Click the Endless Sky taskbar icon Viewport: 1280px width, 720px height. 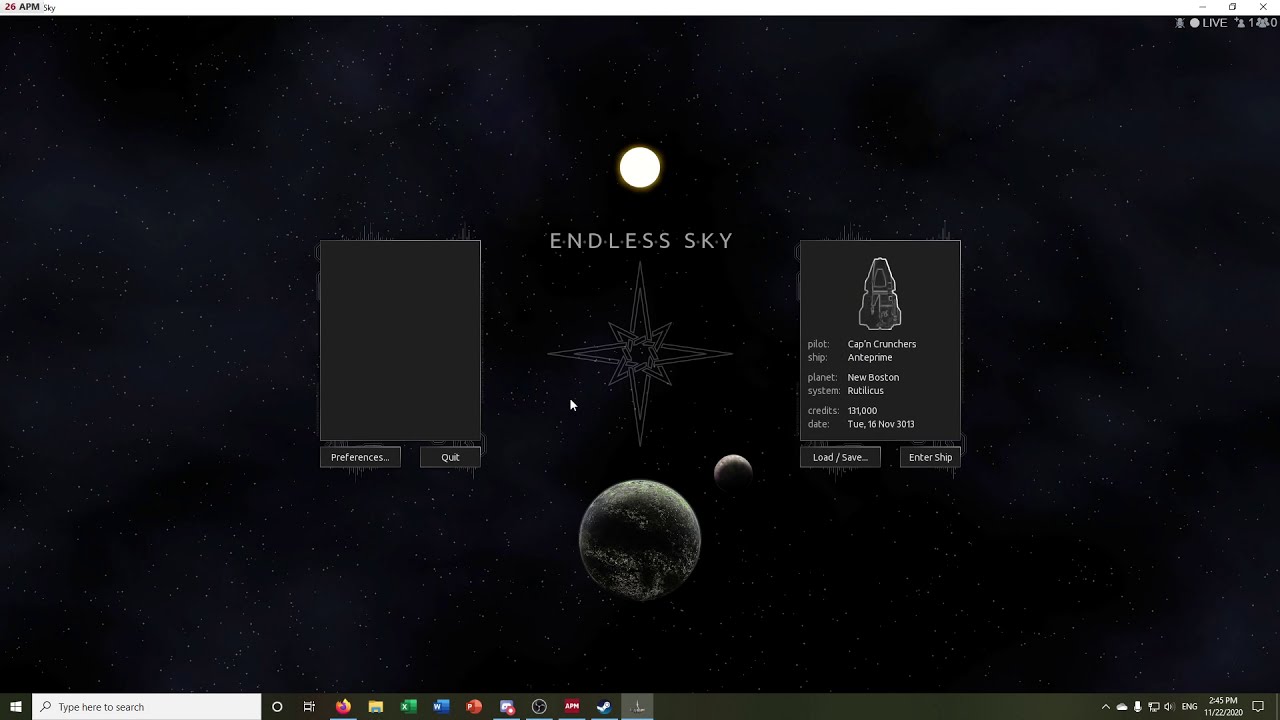tap(637, 707)
